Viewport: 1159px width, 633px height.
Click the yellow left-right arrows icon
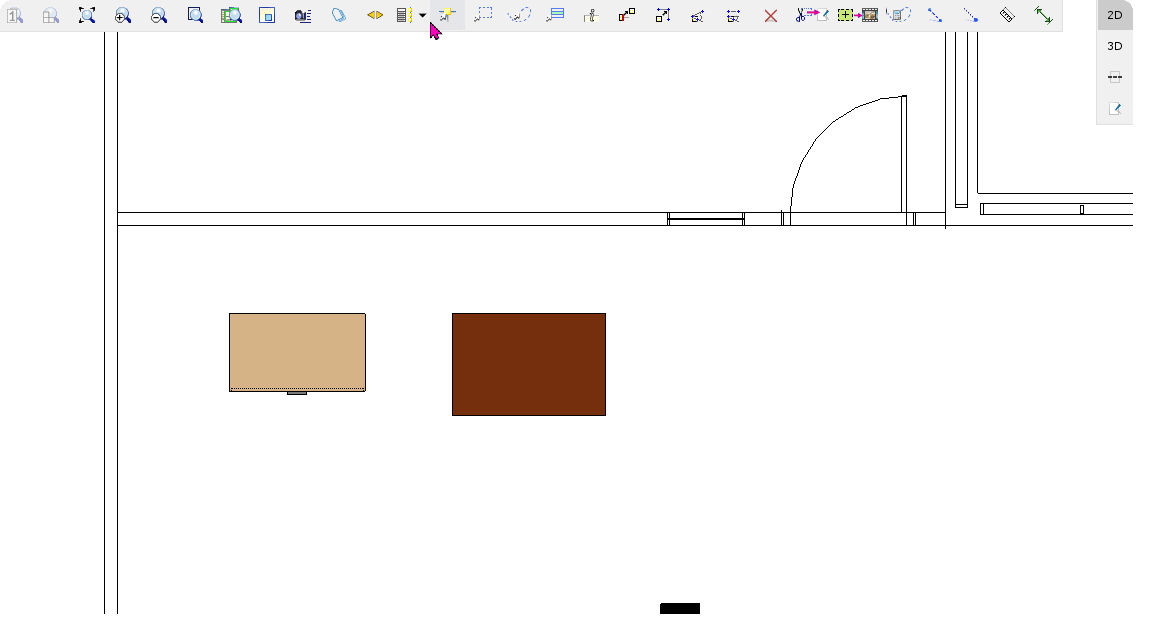pos(375,15)
